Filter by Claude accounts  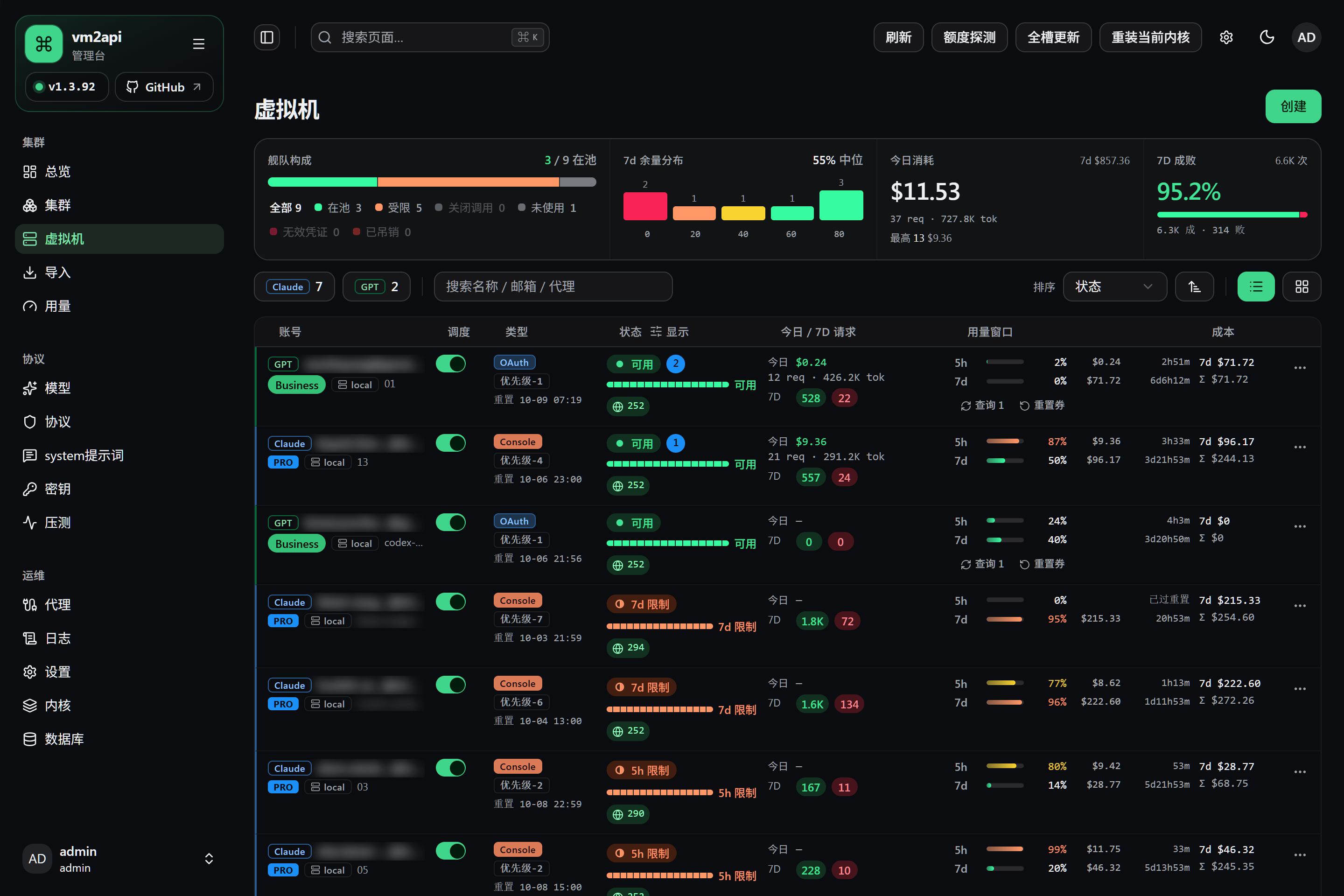294,286
